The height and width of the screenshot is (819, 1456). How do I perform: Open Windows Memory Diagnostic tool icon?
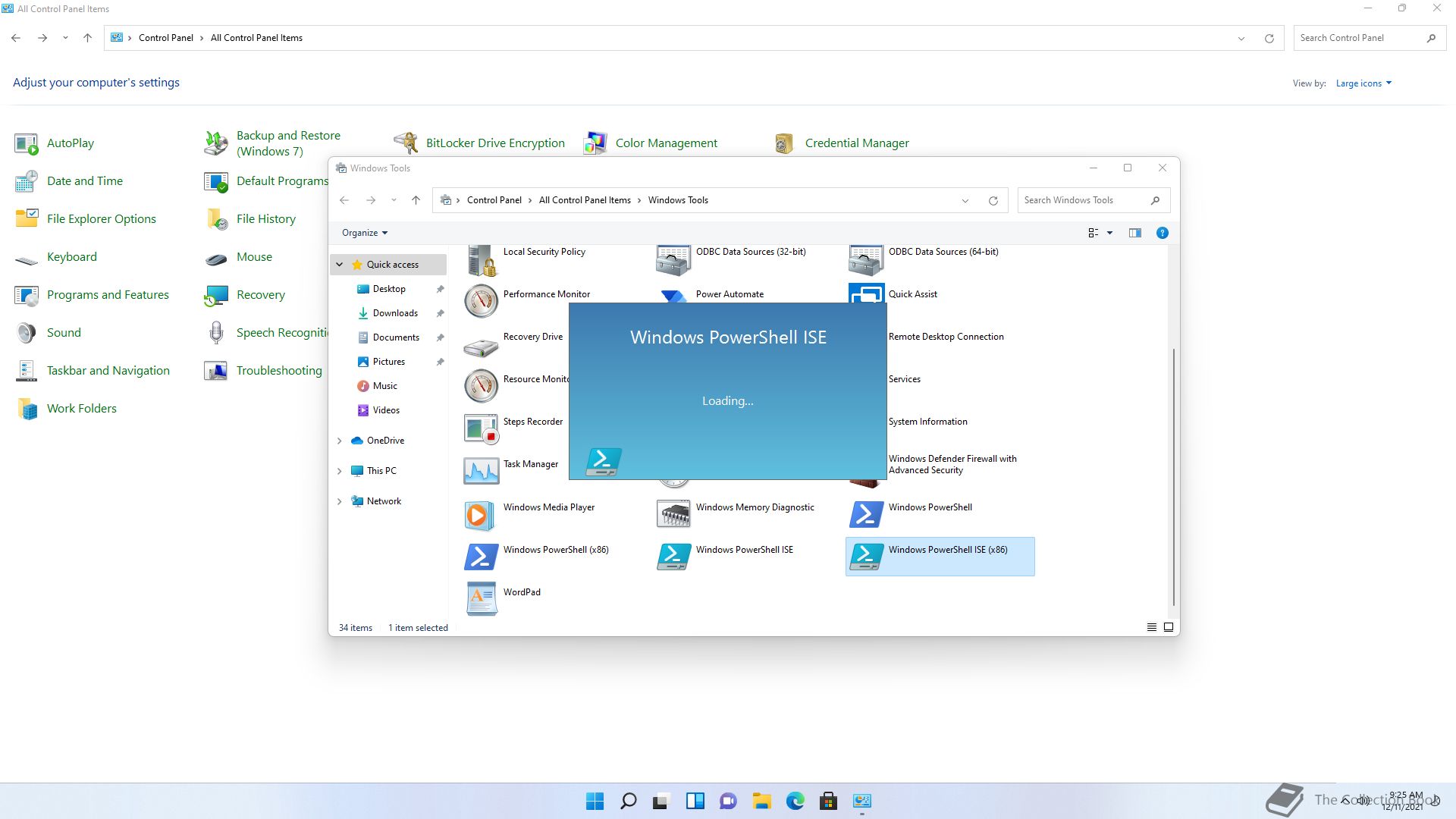point(673,514)
